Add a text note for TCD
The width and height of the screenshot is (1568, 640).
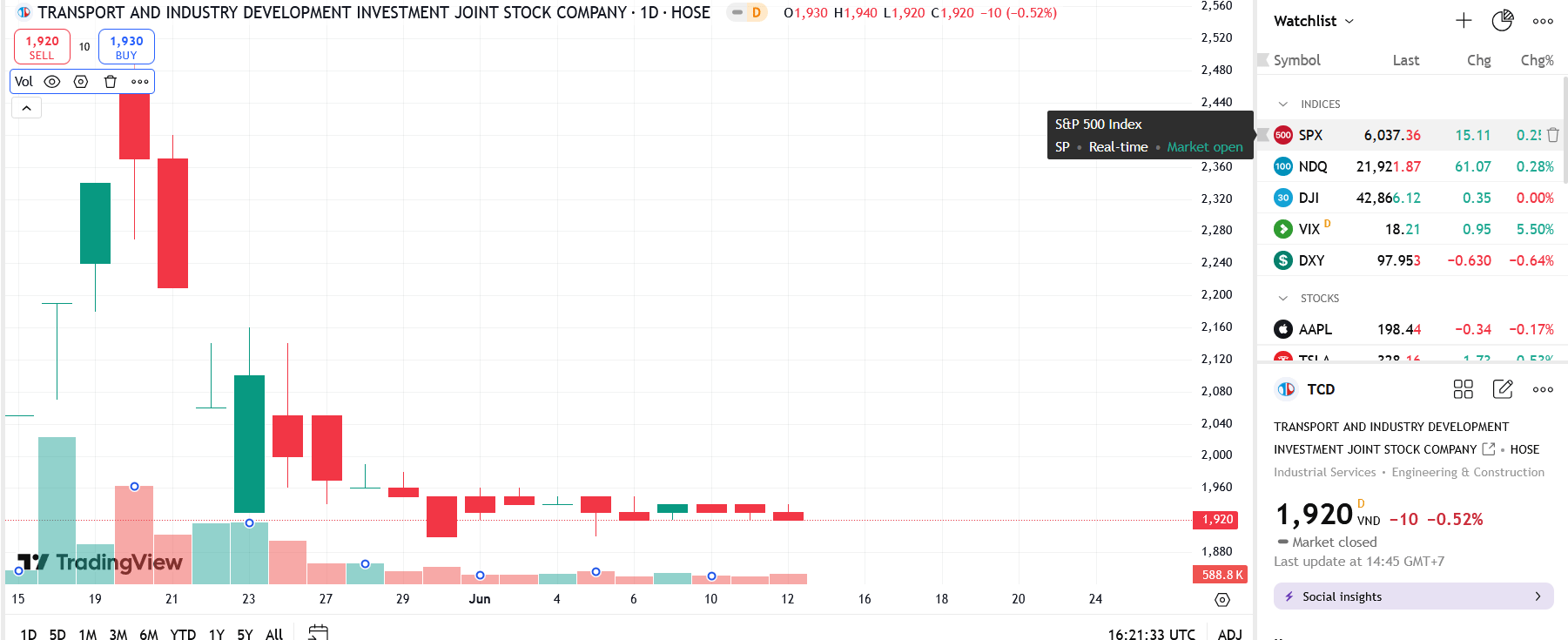(1503, 389)
